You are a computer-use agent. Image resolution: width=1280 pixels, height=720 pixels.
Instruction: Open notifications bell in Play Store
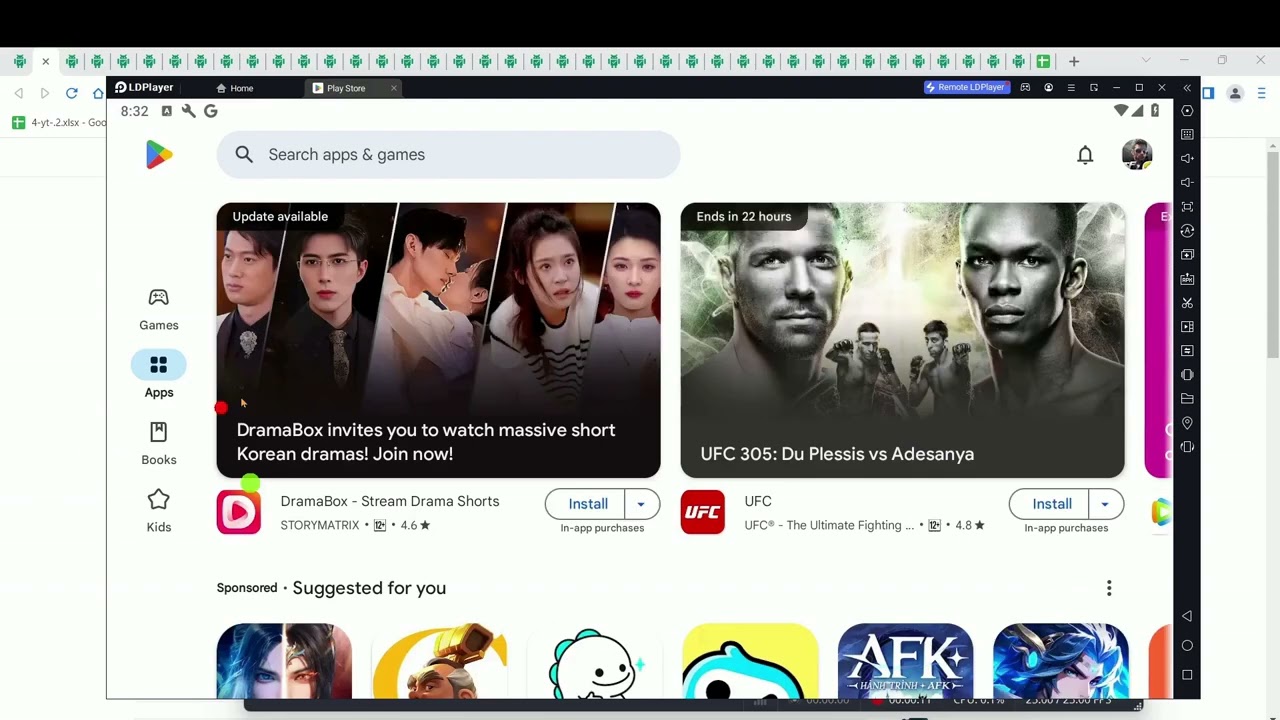(1085, 155)
